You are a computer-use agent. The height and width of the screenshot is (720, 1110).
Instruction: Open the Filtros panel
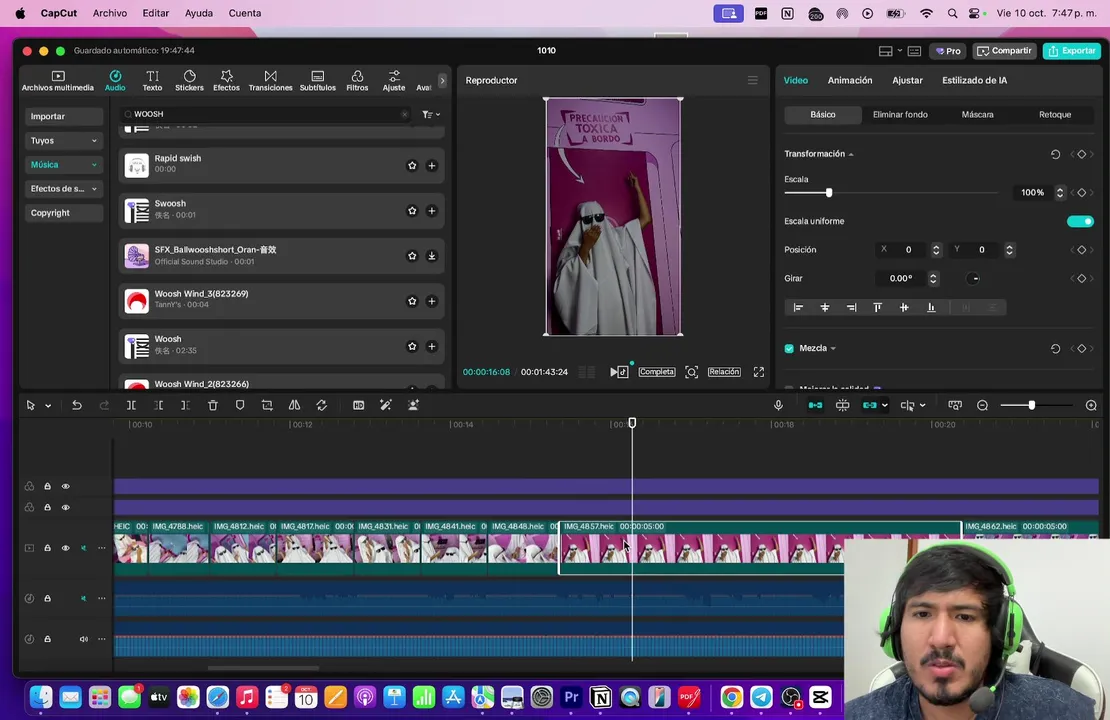357,81
